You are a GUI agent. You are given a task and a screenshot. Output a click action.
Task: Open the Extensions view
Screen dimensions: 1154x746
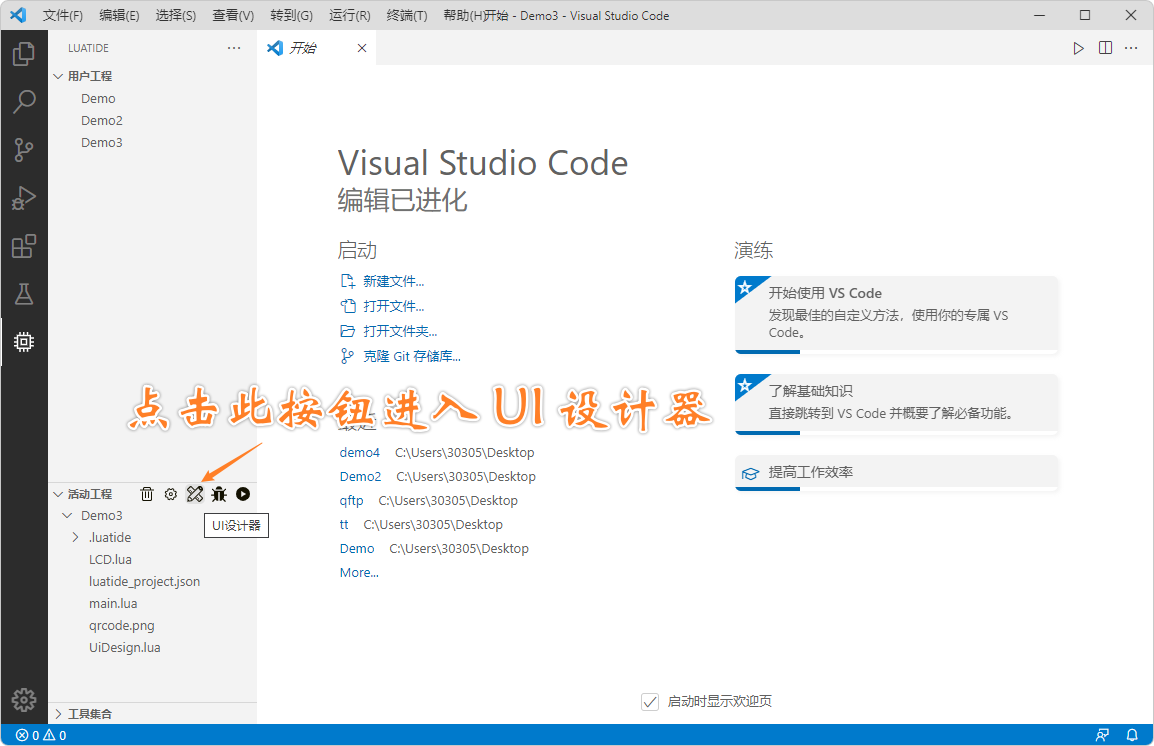[x=24, y=246]
